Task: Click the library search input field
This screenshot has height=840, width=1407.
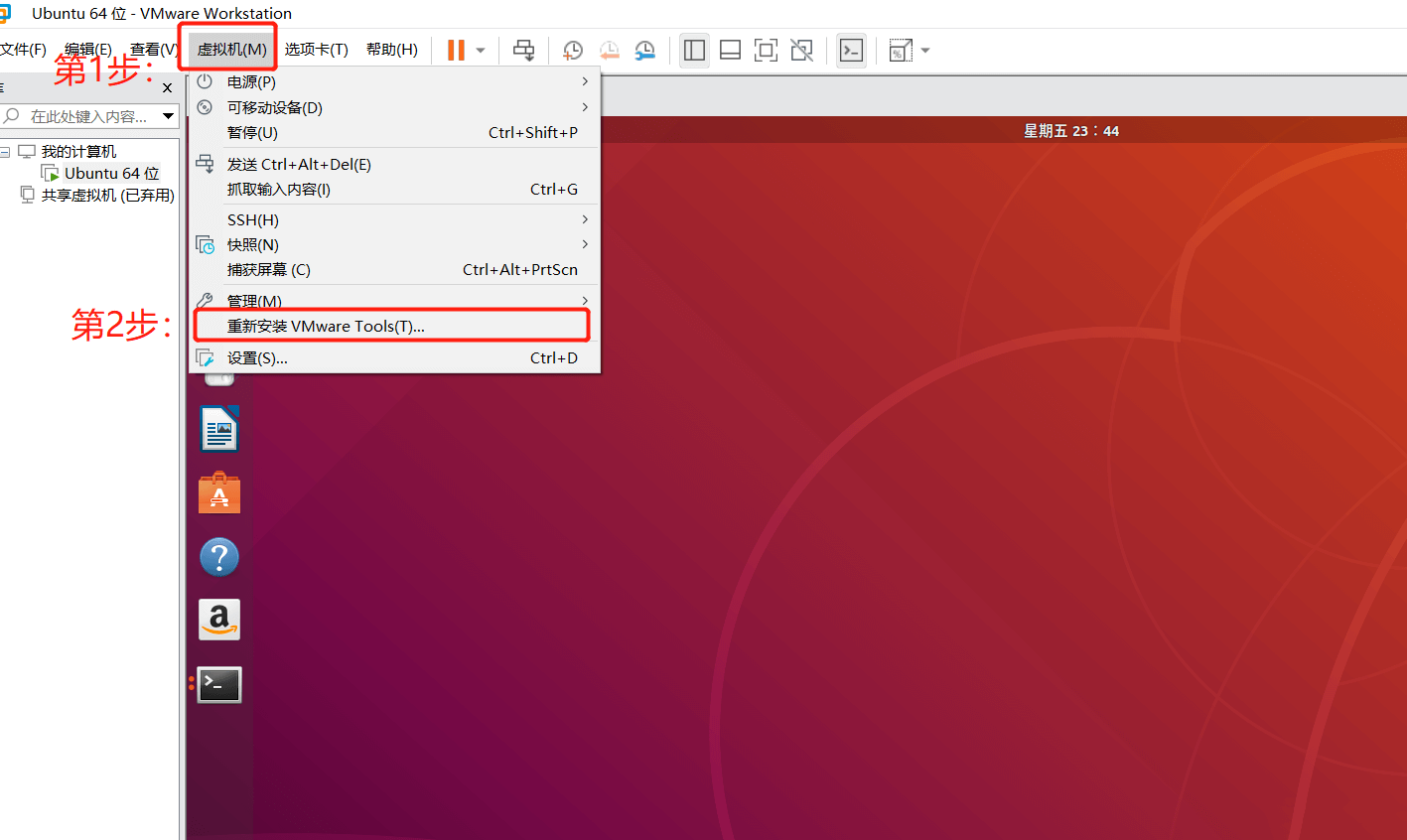Action: pyautogui.click(x=87, y=116)
